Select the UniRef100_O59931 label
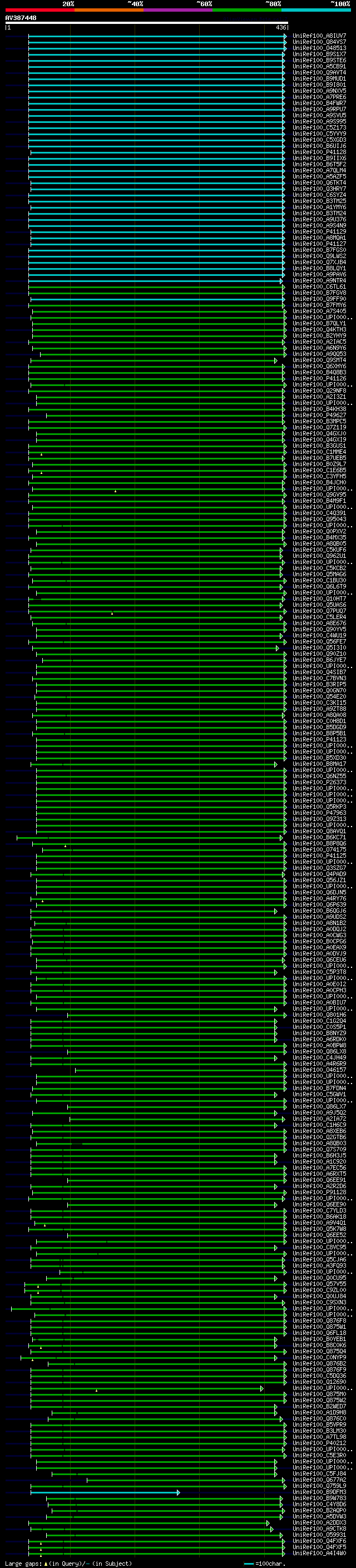The height and width of the screenshot is (1568, 356). [x=319, y=1535]
